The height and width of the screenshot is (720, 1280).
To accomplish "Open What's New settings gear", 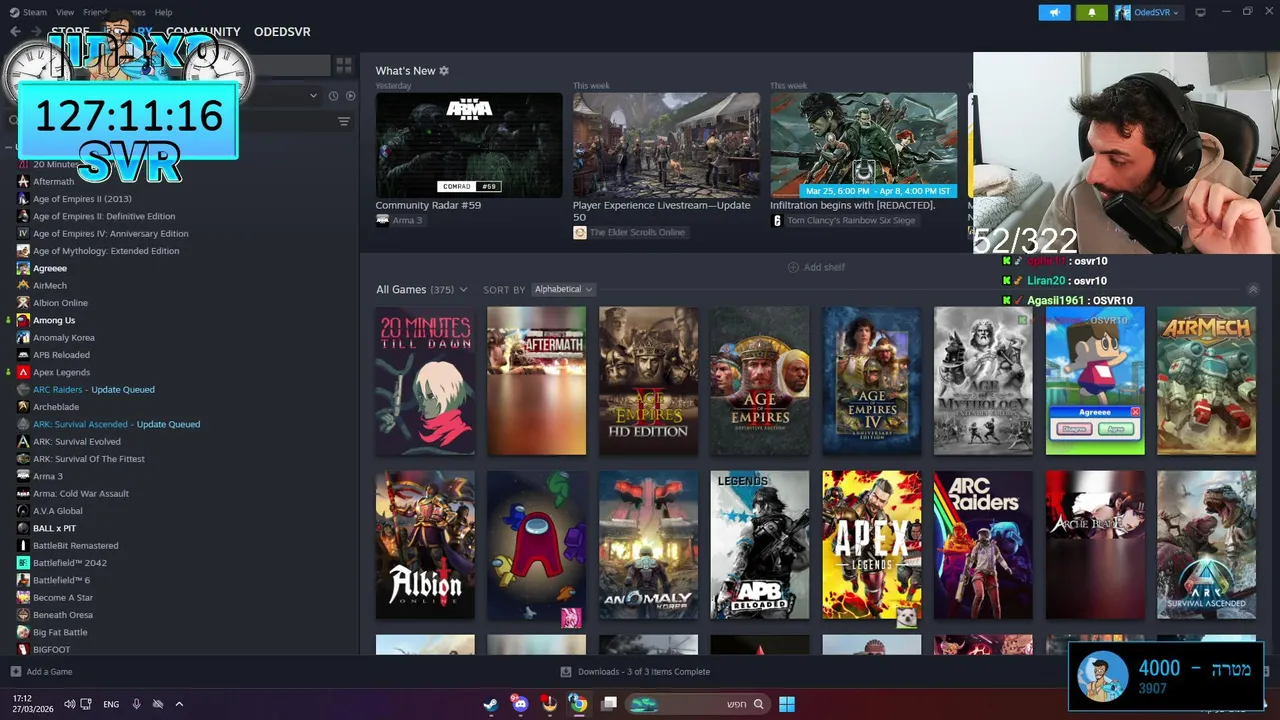I will 444,71.
